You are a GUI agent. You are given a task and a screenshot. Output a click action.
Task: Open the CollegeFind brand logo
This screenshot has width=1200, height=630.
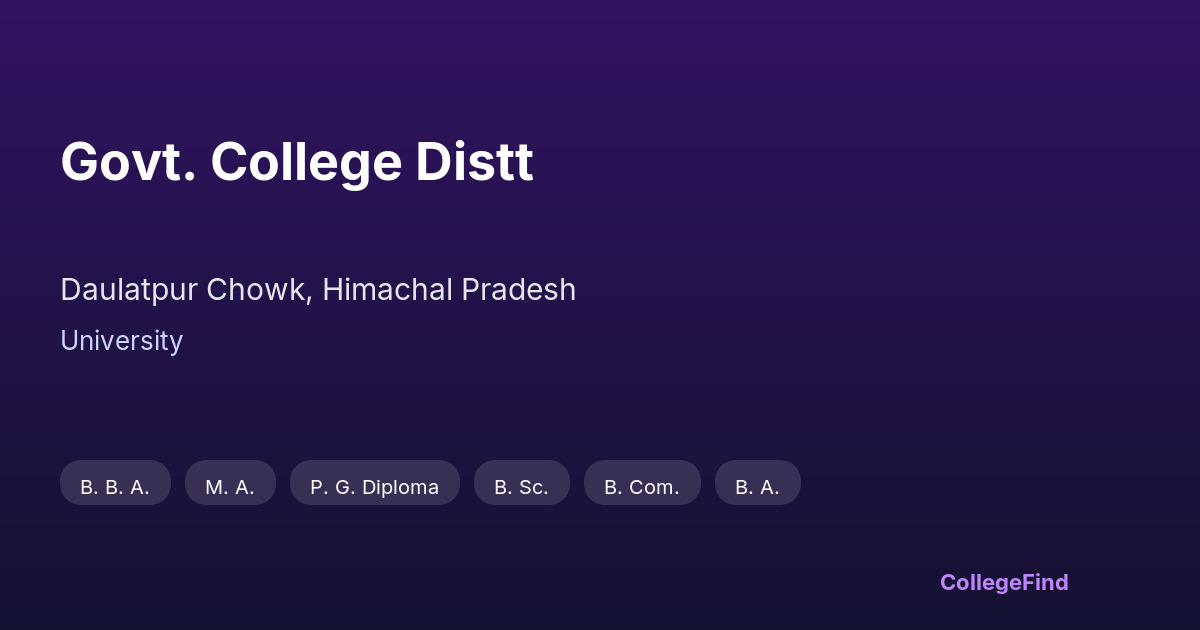1004,583
